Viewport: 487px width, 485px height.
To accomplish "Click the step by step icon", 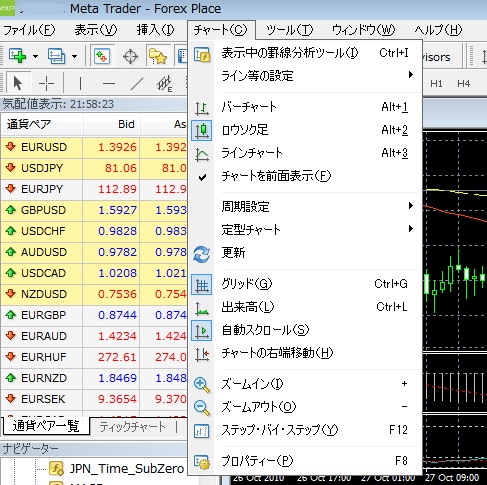I will click(202, 431).
